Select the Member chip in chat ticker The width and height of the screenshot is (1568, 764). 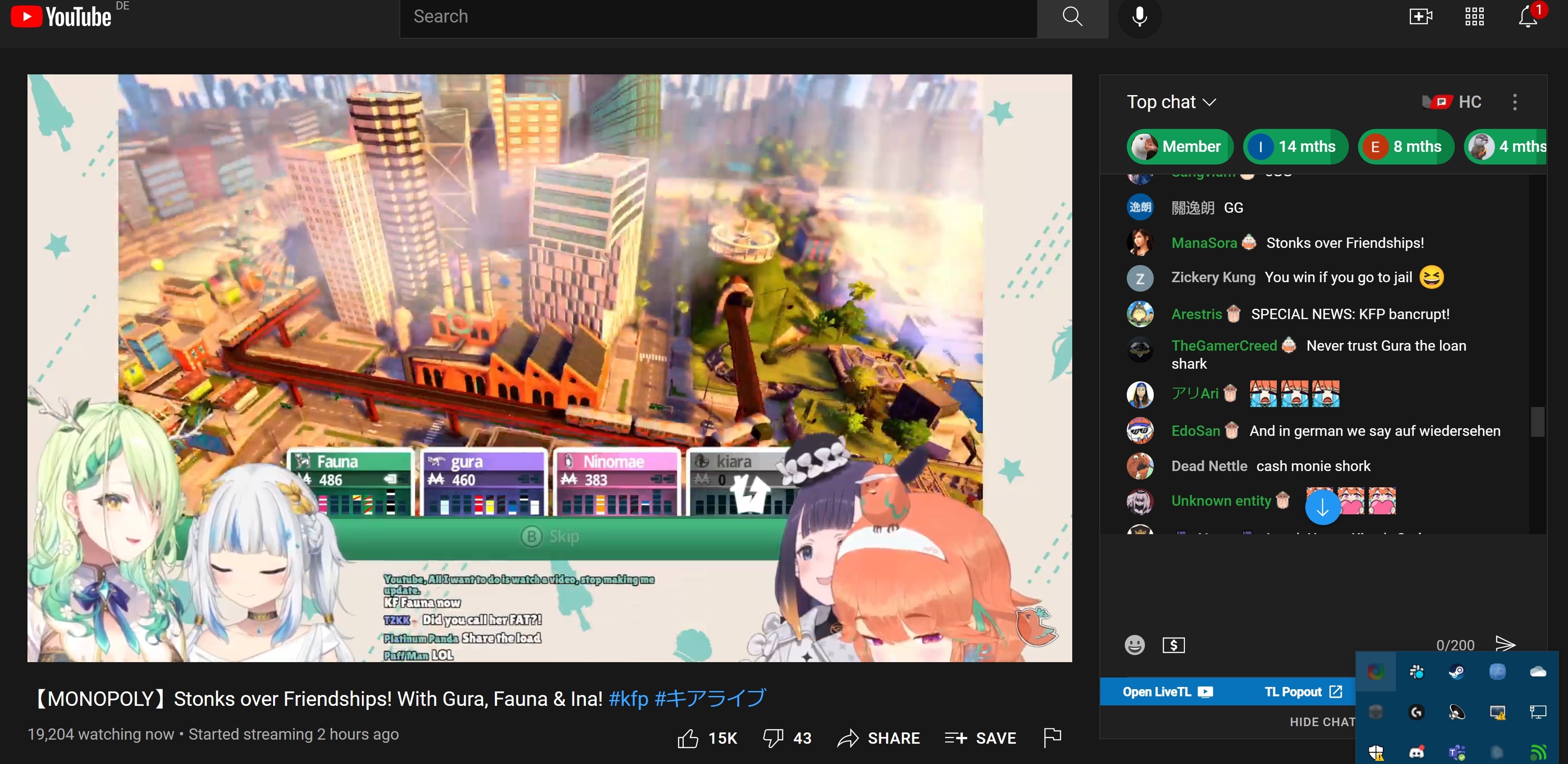[x=1179, y=146]
